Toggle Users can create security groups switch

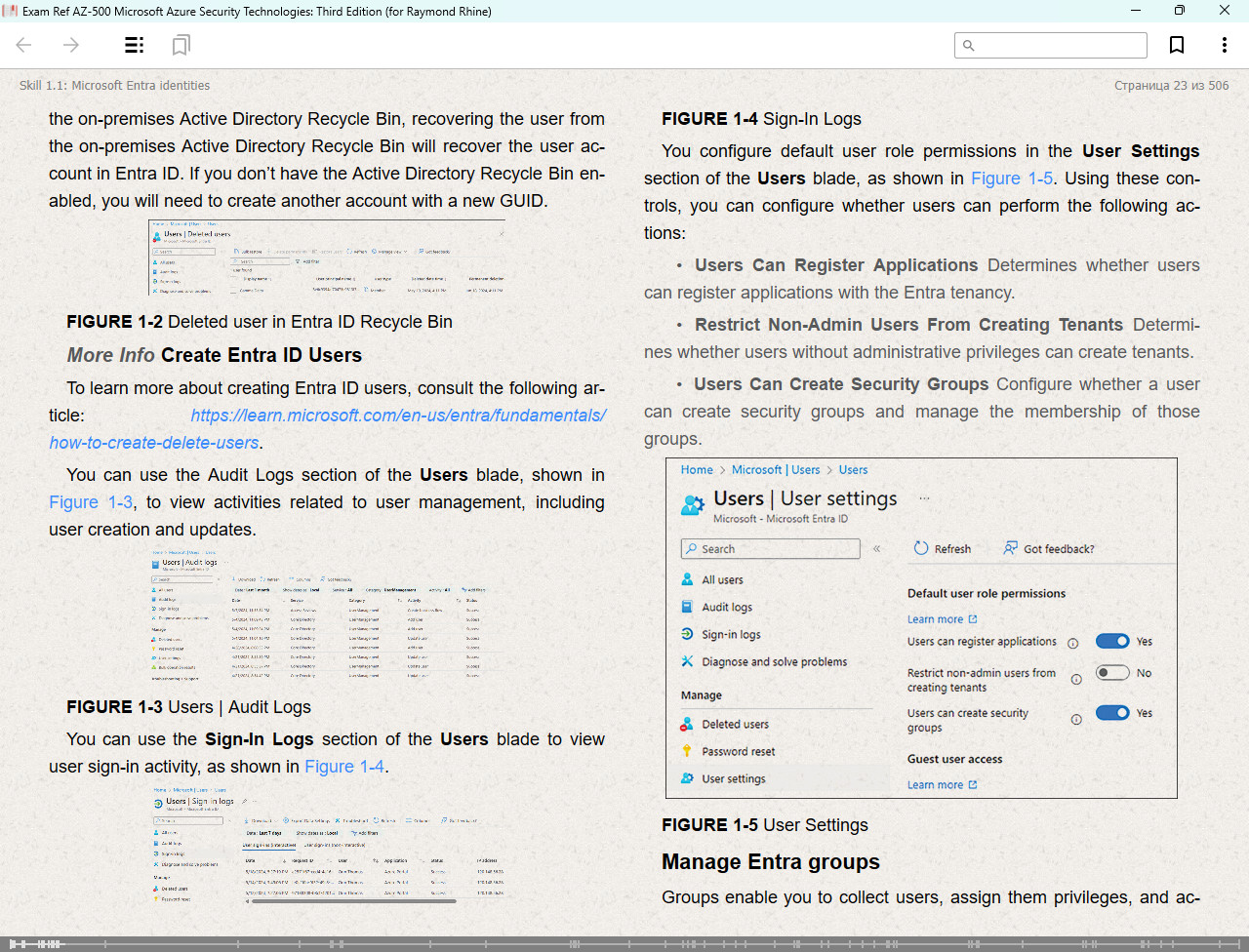(1112, 712)
